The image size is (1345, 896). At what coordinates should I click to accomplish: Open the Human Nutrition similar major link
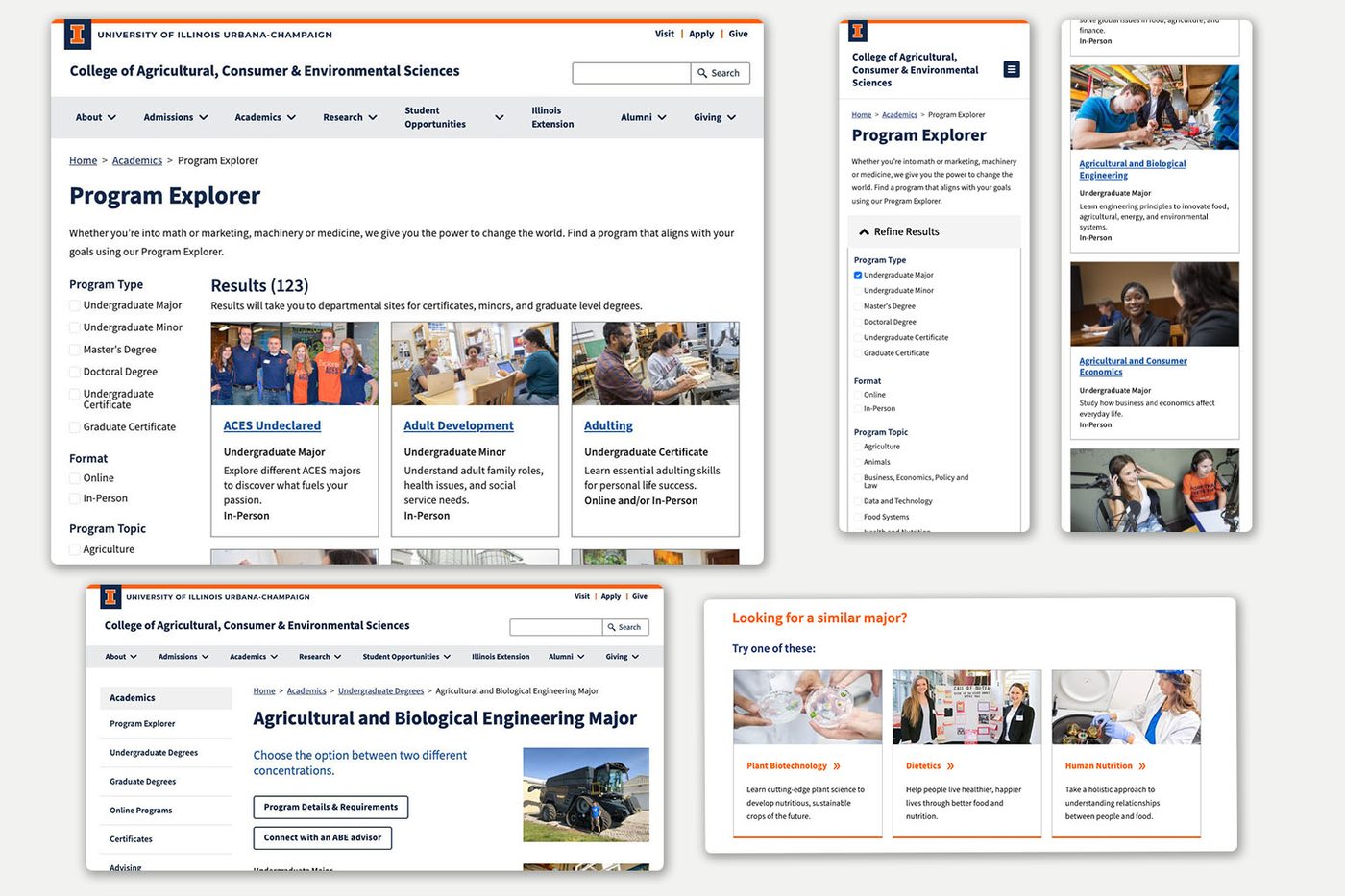click(1106, 766)
